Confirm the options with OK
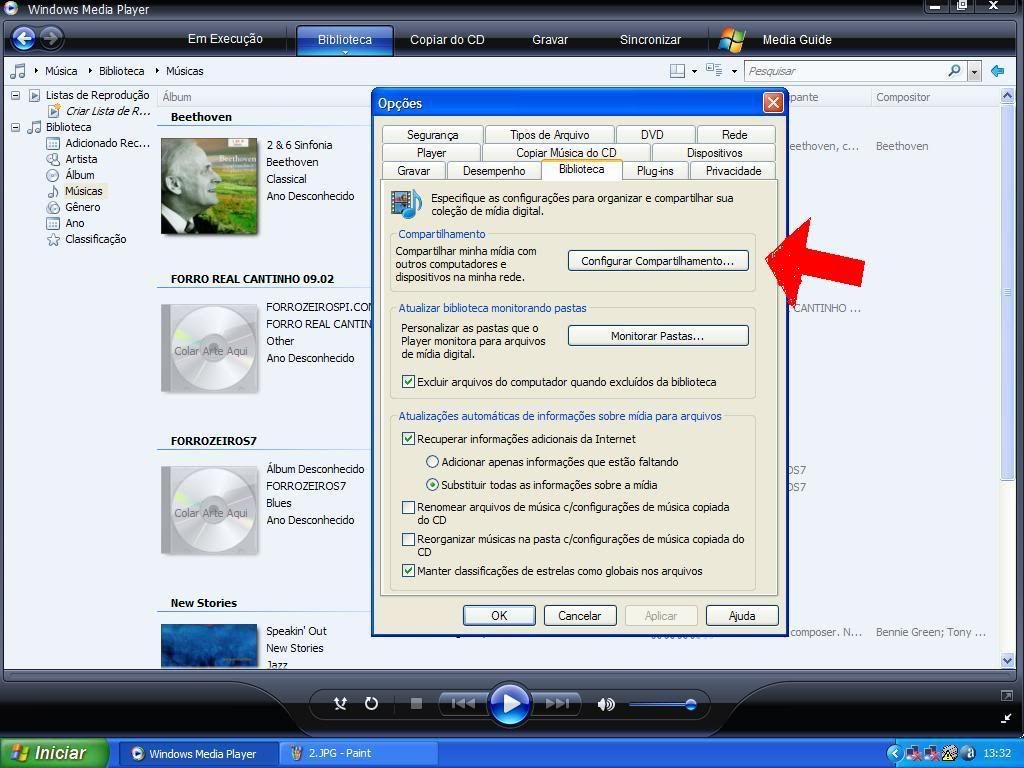 [x=499, y=615]
